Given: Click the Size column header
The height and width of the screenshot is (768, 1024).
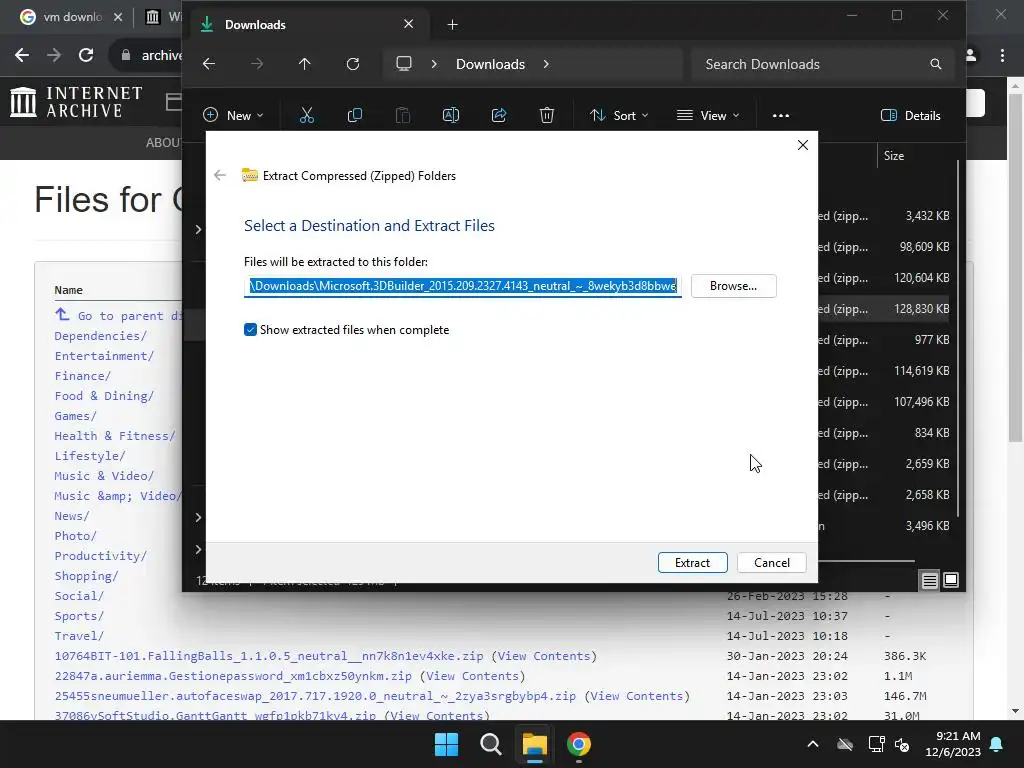Looking at the screenshot, I should [x=894, y=155].
